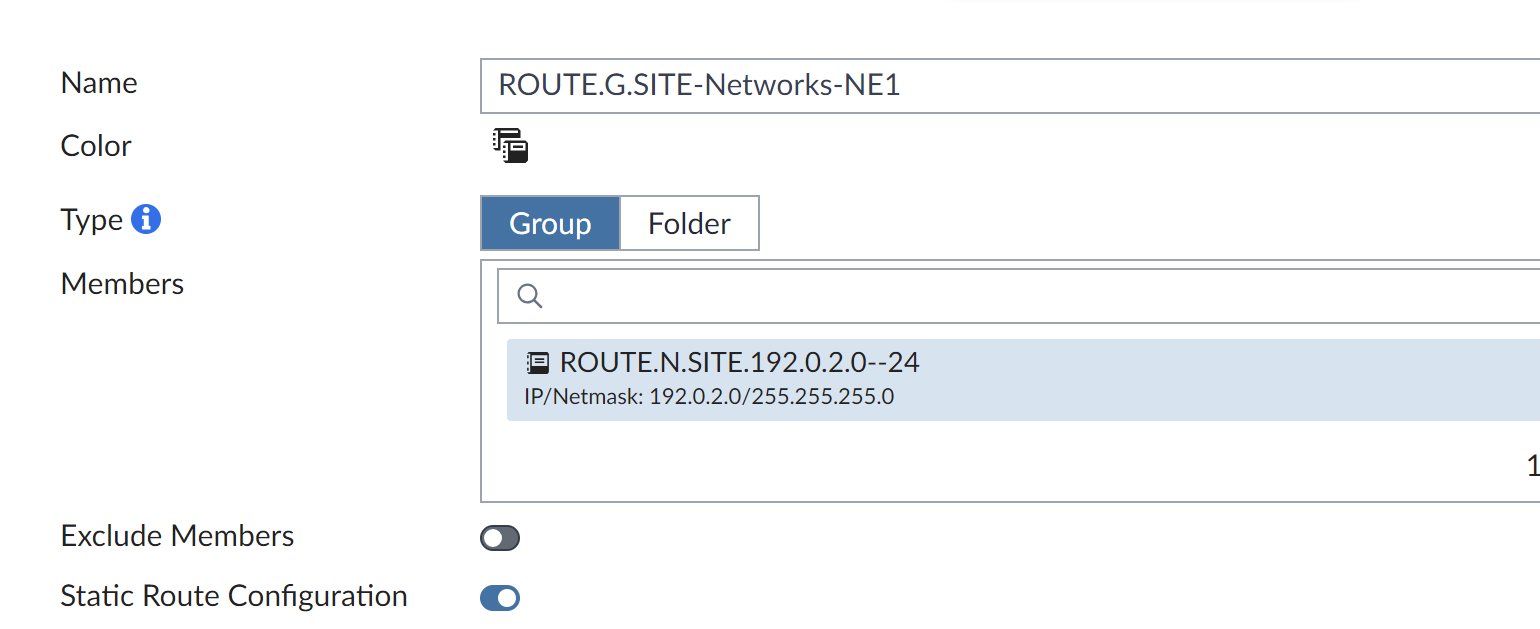Click the Type info icon

tap(146, 219)
